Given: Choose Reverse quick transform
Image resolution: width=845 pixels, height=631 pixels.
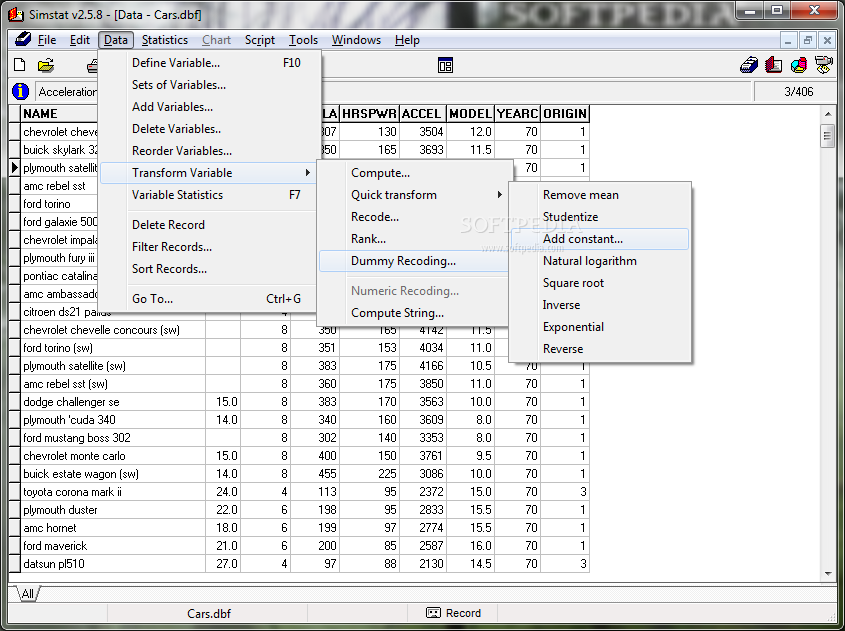Looking at the screenshot, I should pyautogui.click(x=600, y=350).
